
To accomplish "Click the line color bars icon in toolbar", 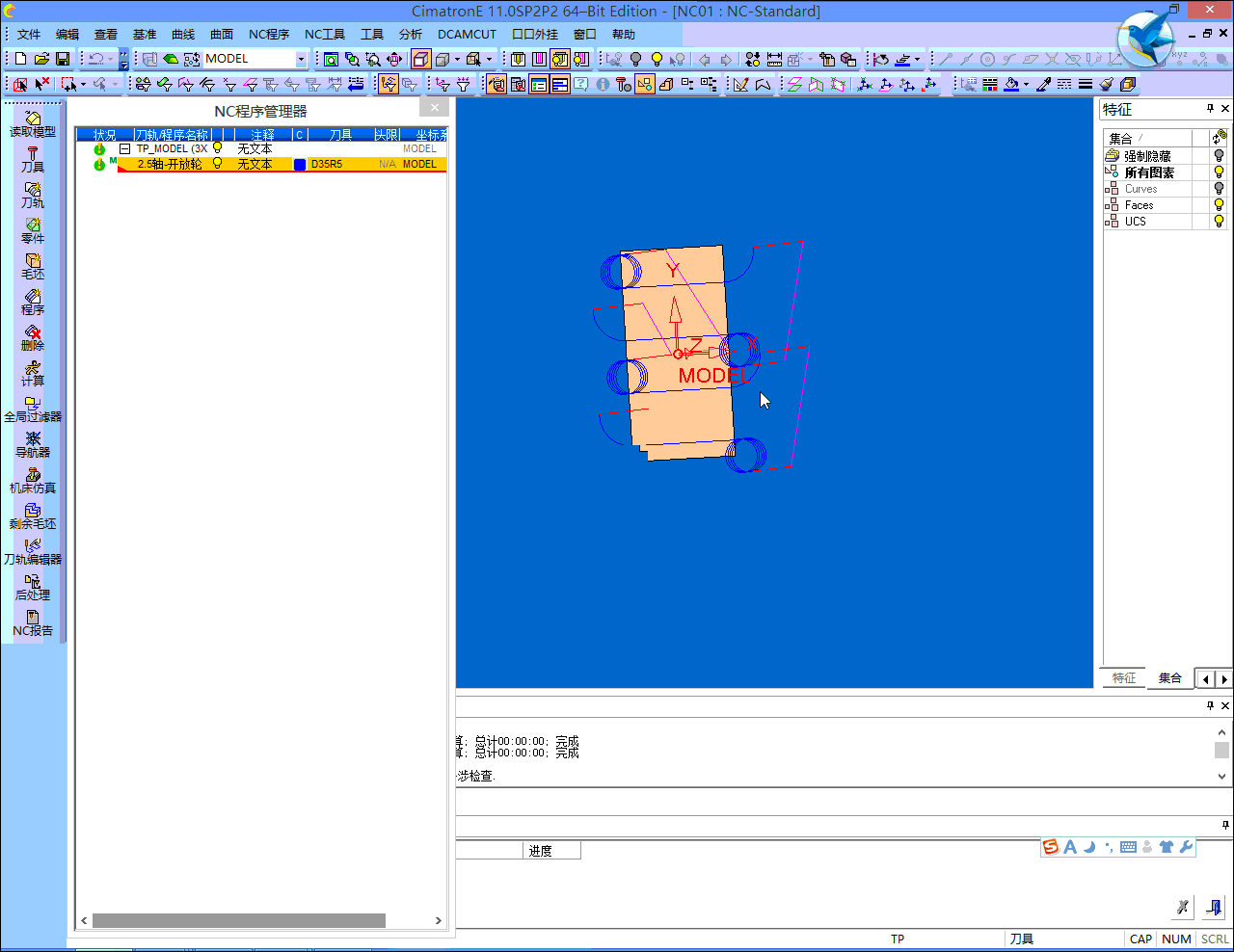I will (x=990, y=85).
